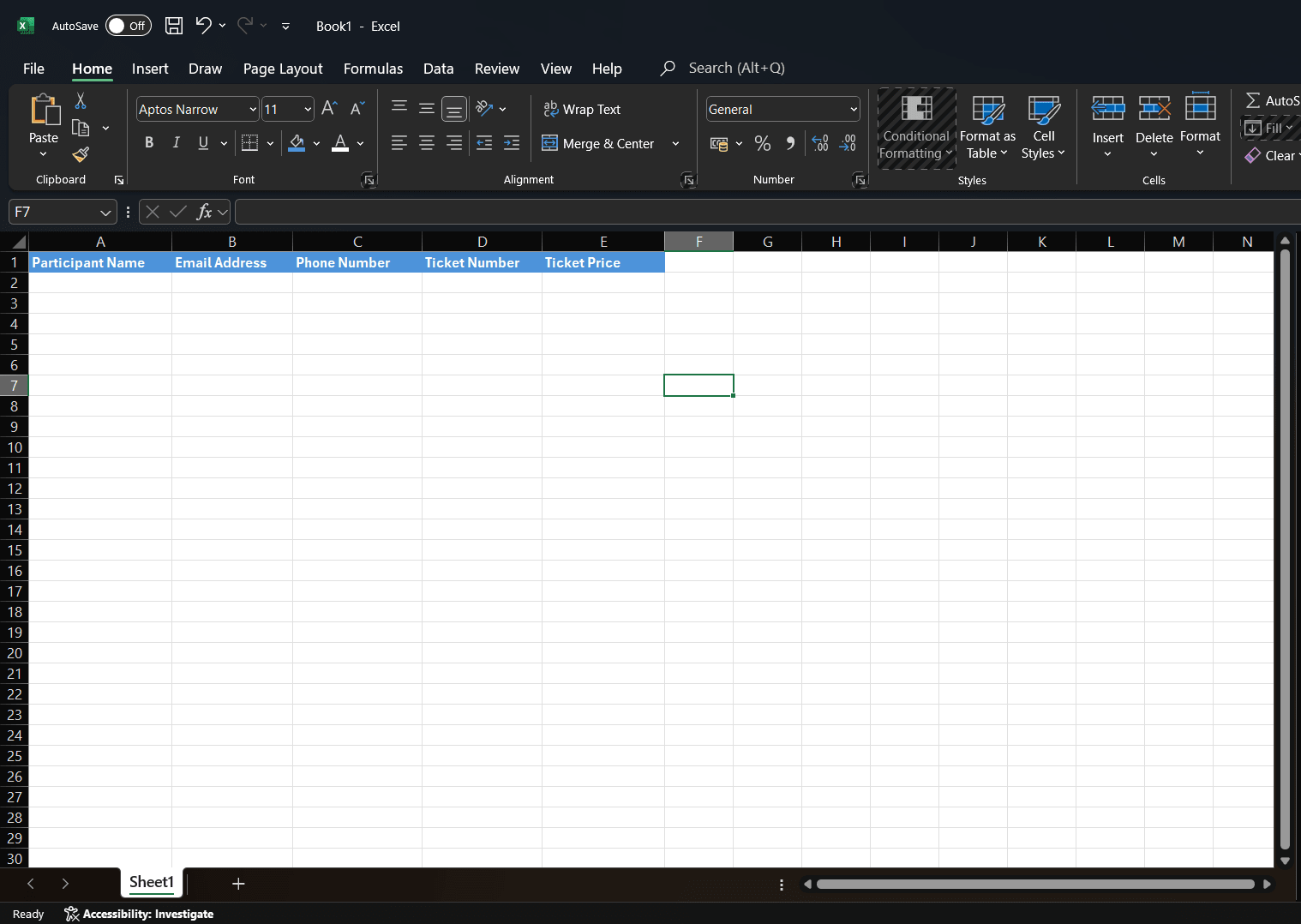Click the Comma Style icon

(x=790, y=144)
